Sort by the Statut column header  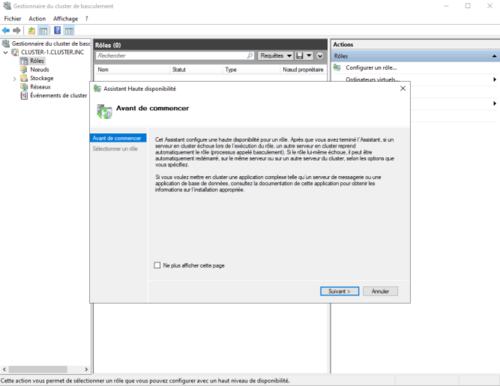point(196,70)
